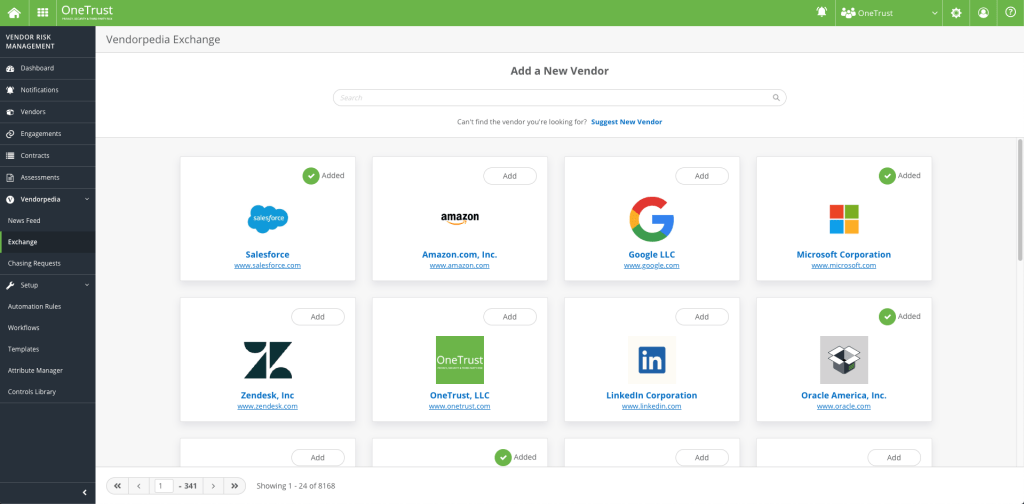1024x504 pixels.
Task: Collapse the sidebar with the arrow icon
Action: [85, 492]
